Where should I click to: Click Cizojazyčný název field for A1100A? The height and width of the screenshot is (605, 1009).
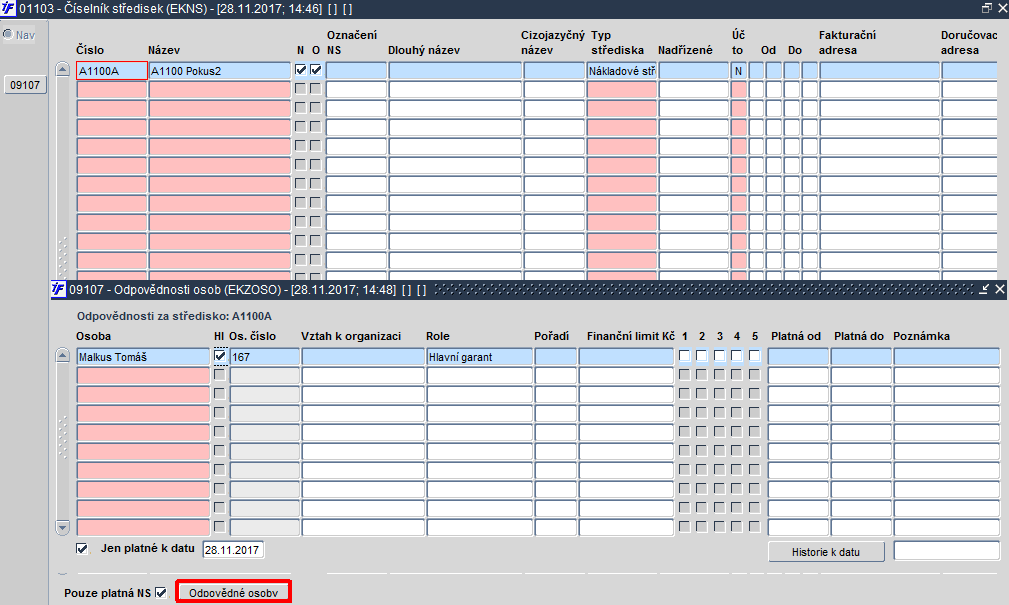click(554, 71)
